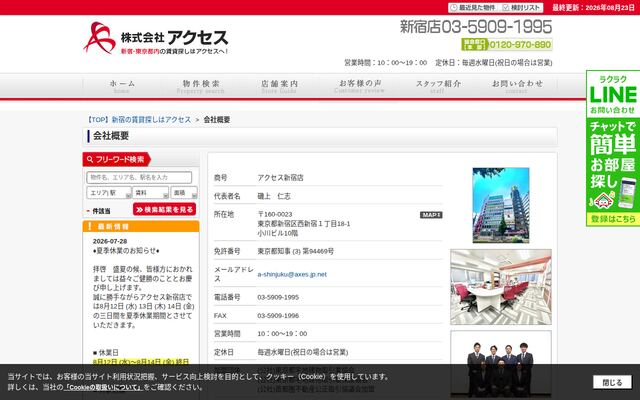Open the 検討リスト consideration list
The height and width of the screenshot is (400, 640).
[522, 8]
